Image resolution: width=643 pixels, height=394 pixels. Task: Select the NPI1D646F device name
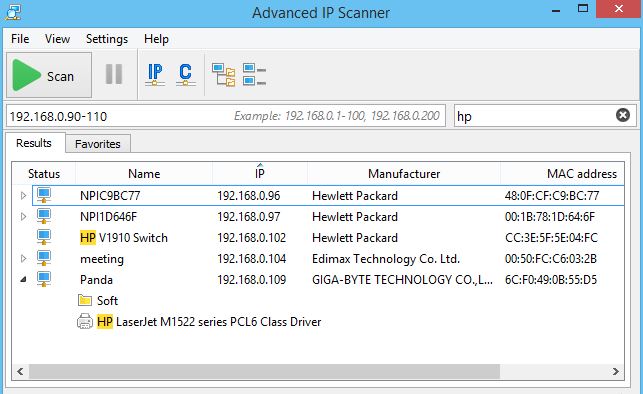point(109,216)
